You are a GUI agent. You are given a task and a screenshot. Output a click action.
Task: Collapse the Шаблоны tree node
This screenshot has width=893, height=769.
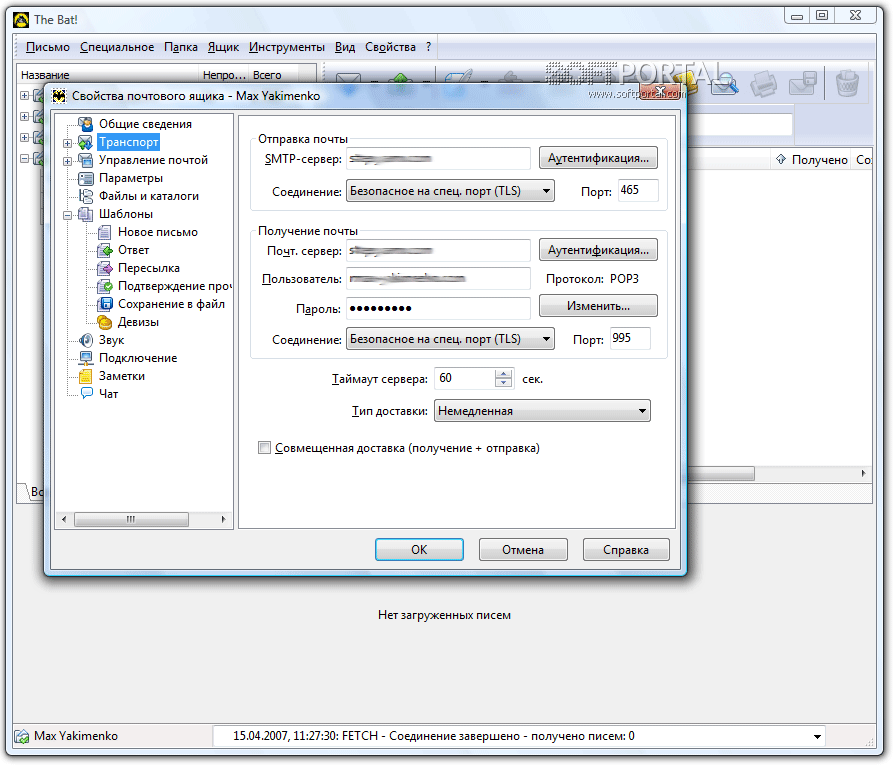pyautogui.click(x=67, y=215)
